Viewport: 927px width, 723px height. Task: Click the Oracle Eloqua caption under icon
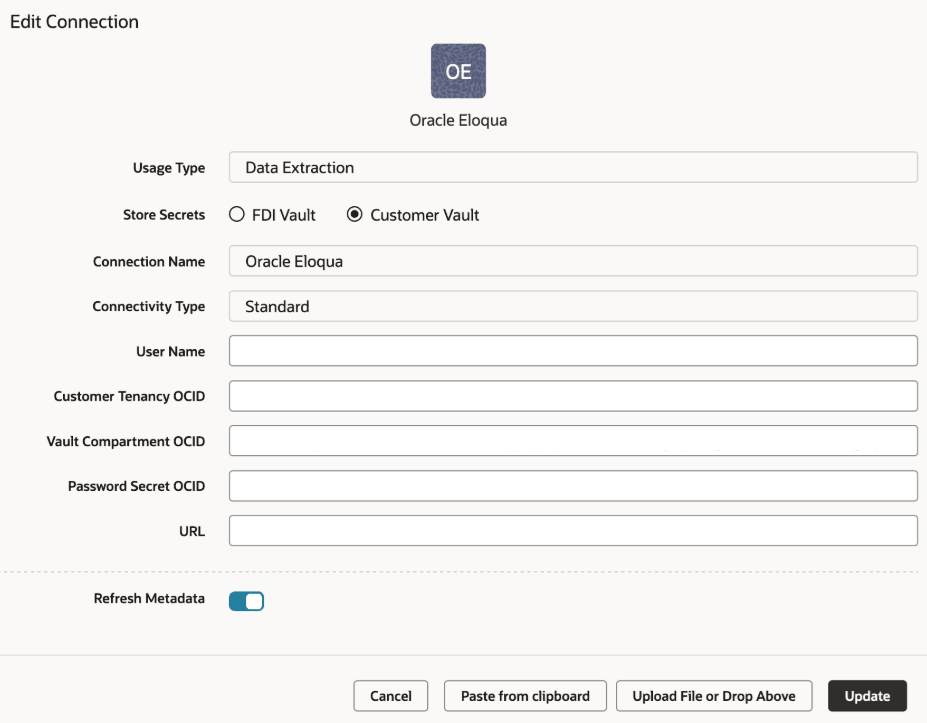[x=458, y=121]
